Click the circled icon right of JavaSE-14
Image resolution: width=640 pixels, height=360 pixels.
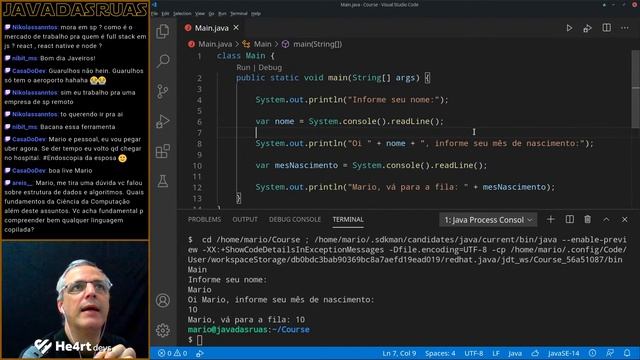click(592, 353)
